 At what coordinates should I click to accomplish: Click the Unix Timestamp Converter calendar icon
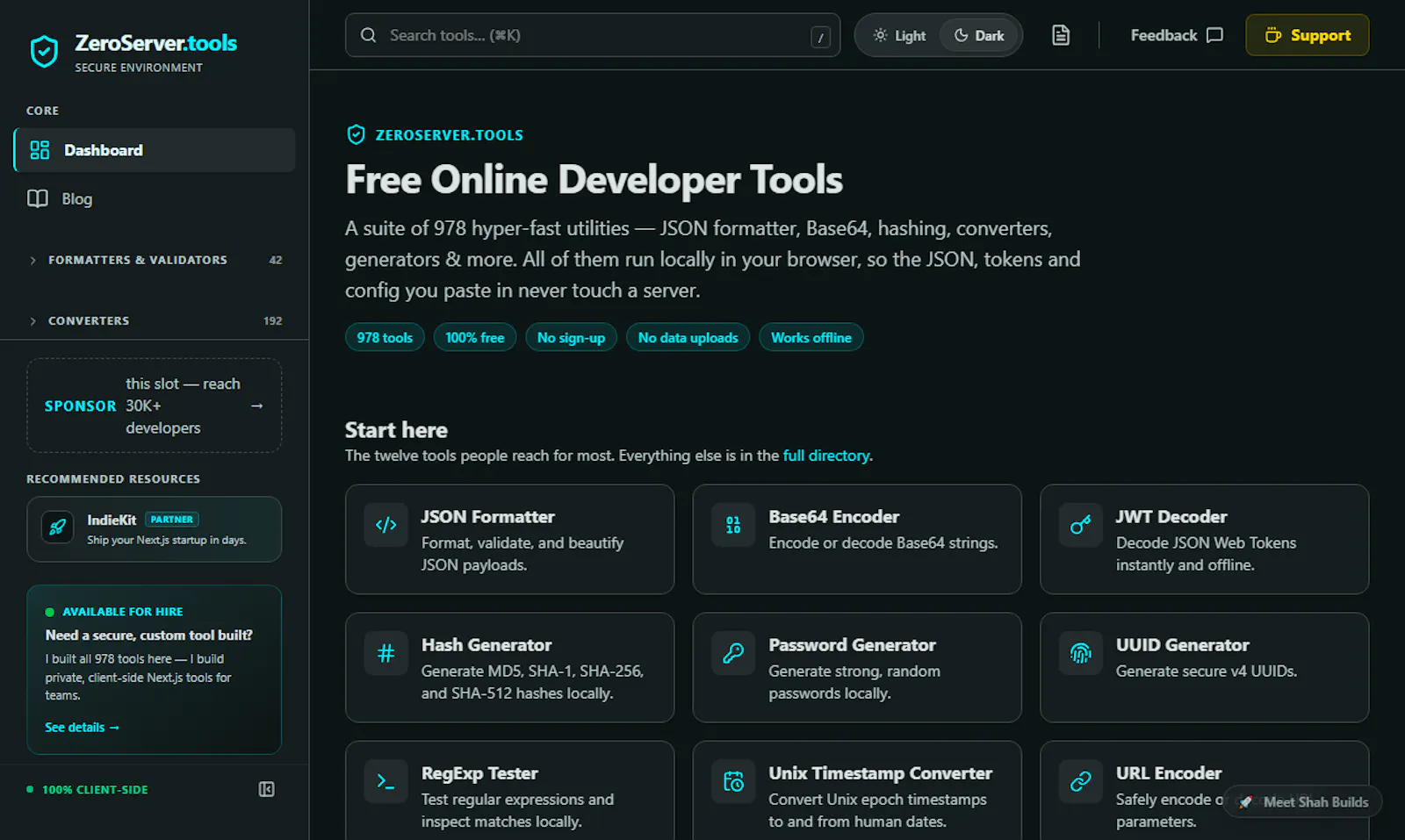(x=733, y=781)
